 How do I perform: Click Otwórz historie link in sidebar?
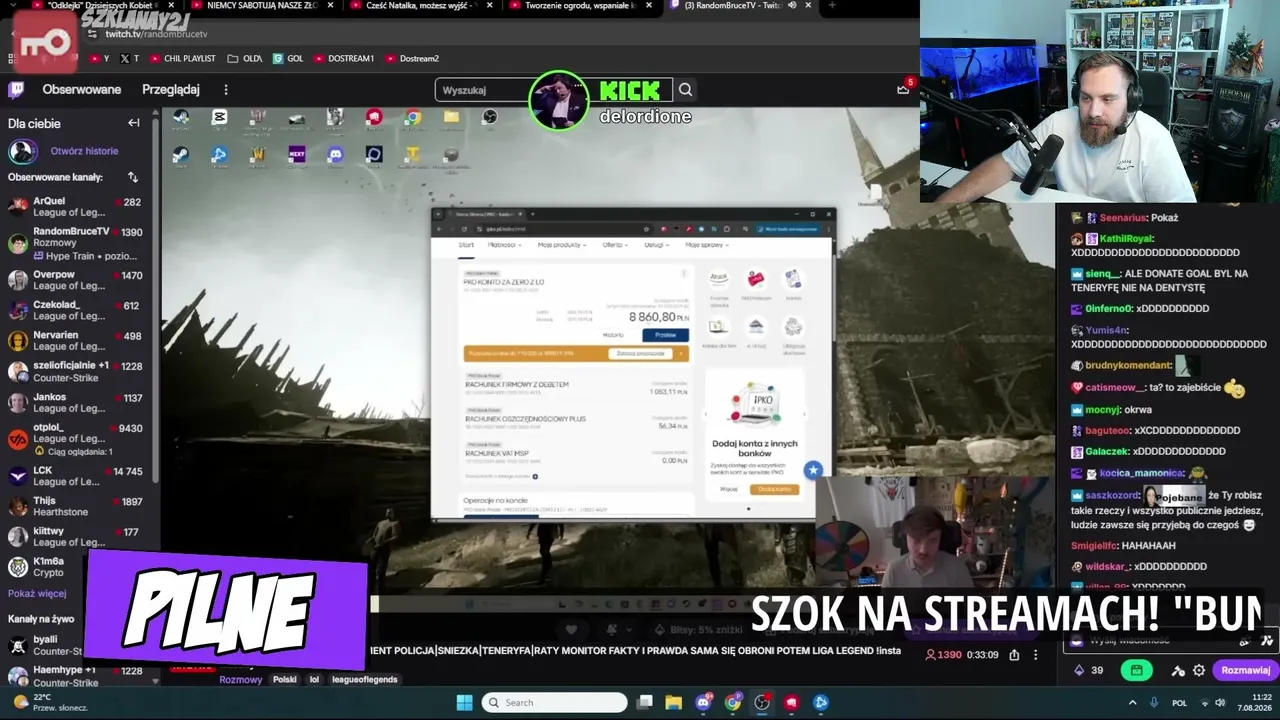pos(84,151)
